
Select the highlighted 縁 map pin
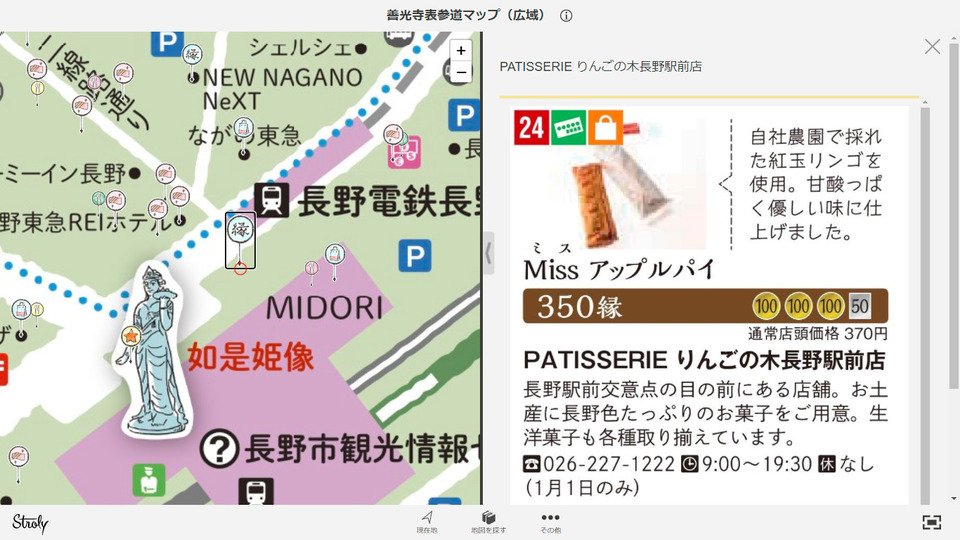(240, 240)
